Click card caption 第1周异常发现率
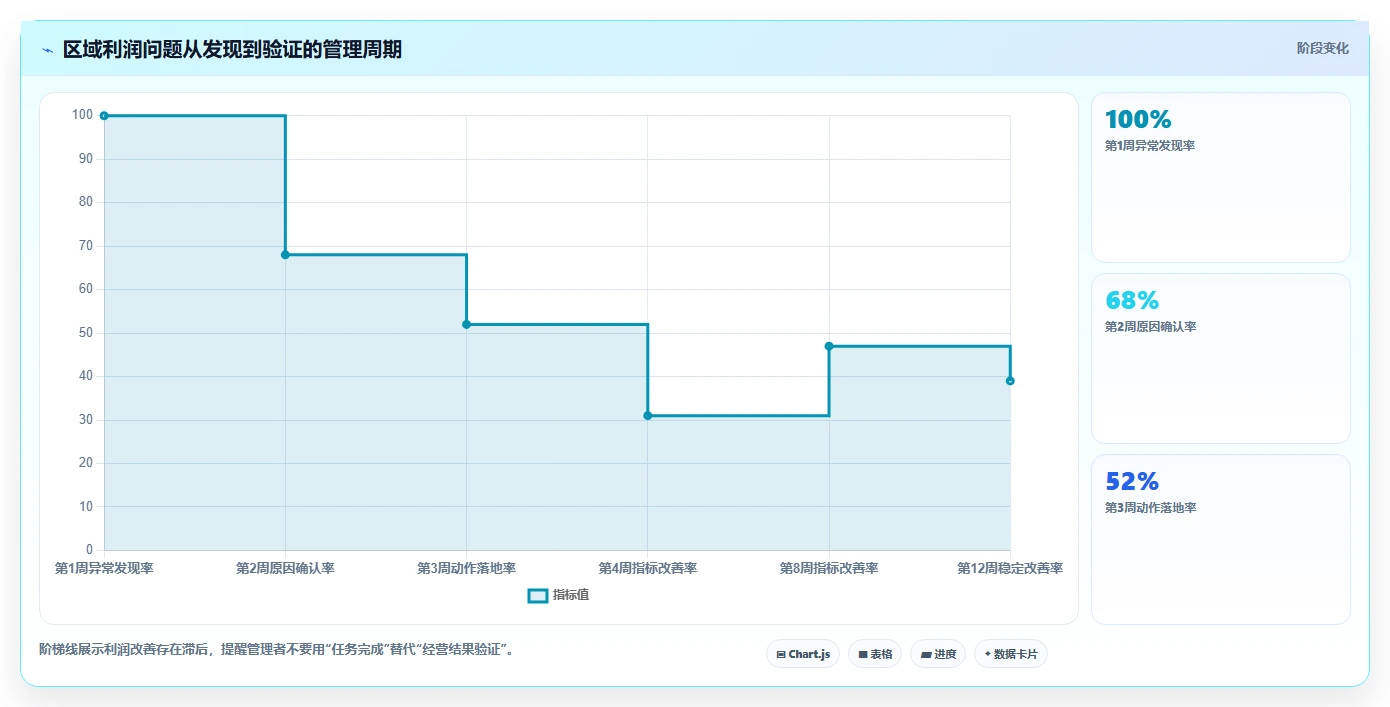This screenshot has height=707, width=1390. click(1150, 146)
